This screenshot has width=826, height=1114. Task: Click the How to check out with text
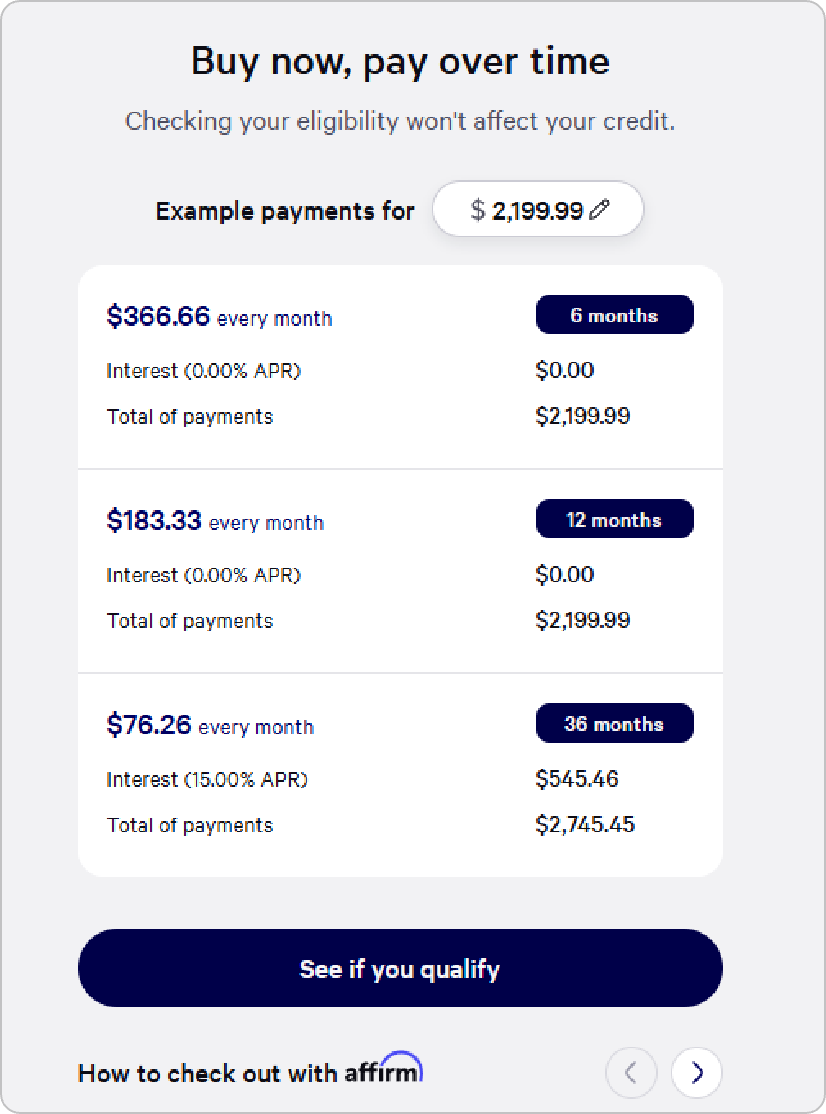click(210, 1074)
